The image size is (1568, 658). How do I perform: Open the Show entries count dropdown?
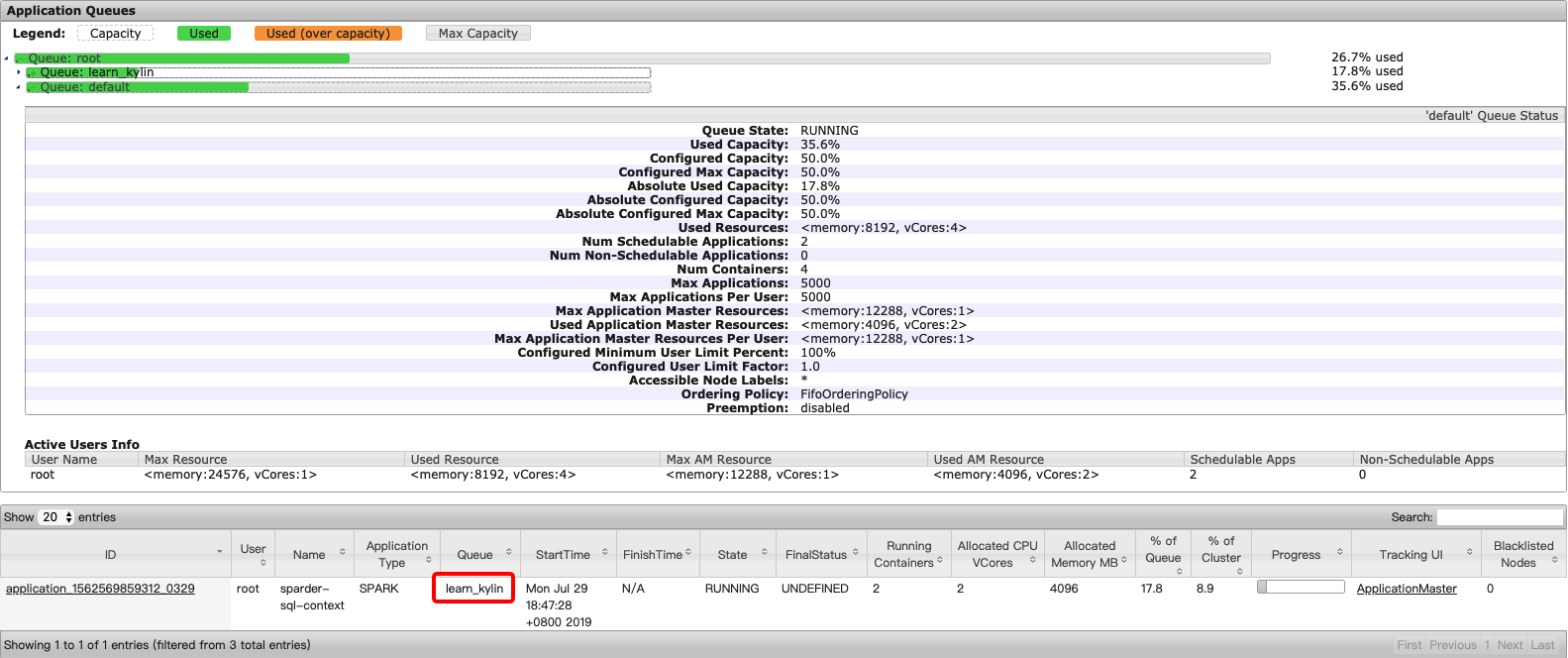[x=56, y=517]
